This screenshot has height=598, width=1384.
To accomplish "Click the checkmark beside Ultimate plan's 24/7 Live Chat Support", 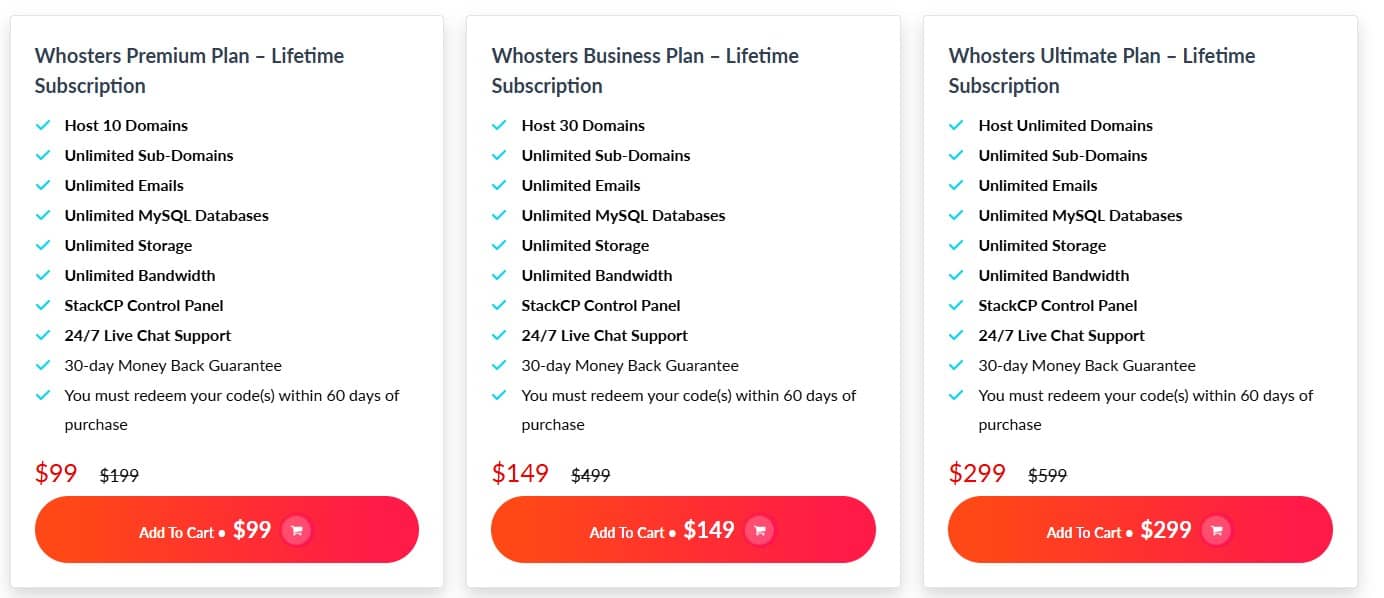I will point(957,336).
